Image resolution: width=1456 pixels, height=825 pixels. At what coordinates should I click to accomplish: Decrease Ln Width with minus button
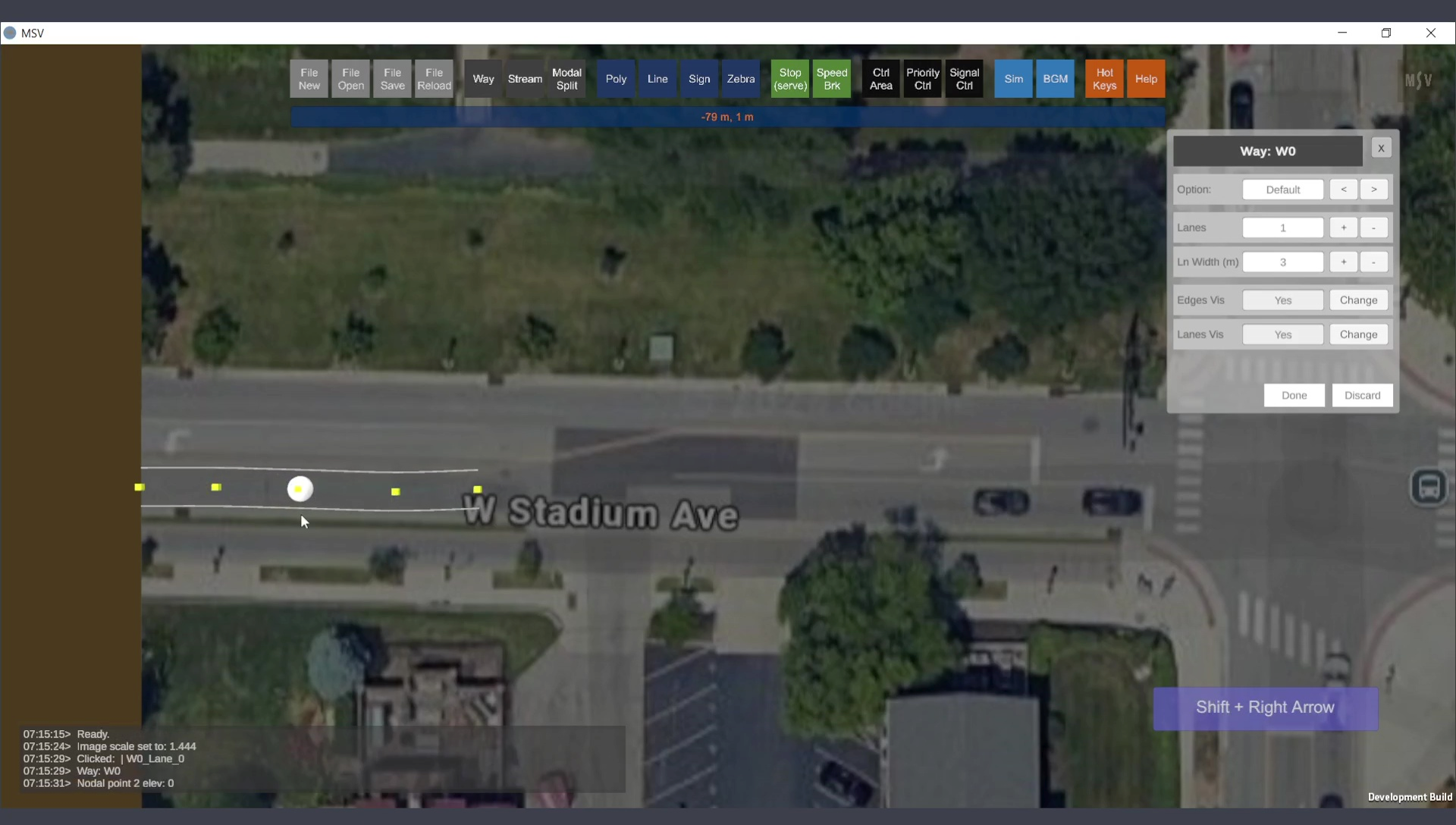[x=1373, y=262]
